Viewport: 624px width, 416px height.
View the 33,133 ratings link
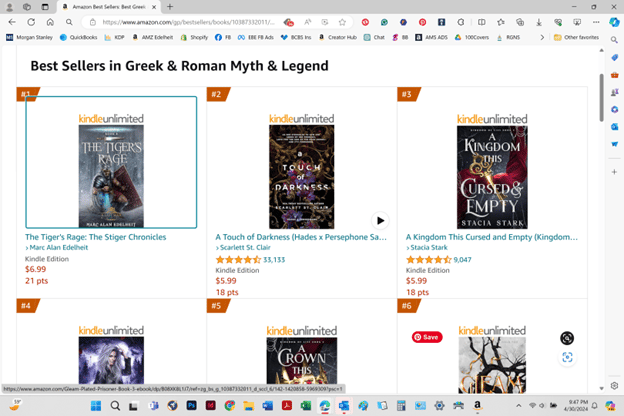274,260
